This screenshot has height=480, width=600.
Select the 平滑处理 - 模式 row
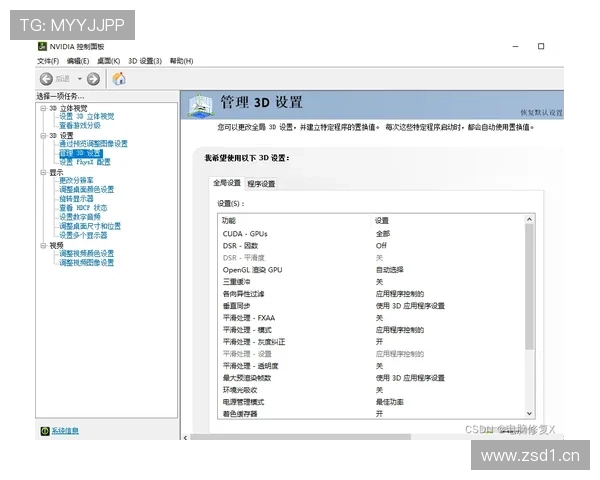tap(371, 330)
